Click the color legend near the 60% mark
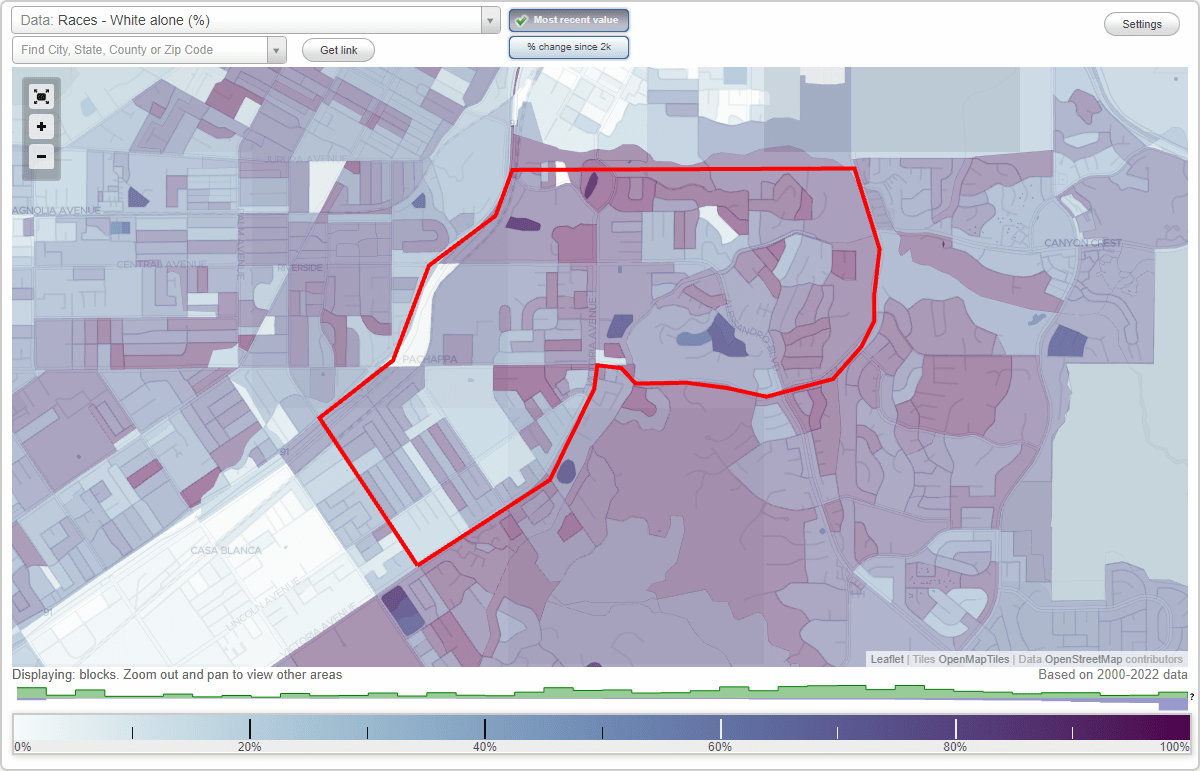 720,726
